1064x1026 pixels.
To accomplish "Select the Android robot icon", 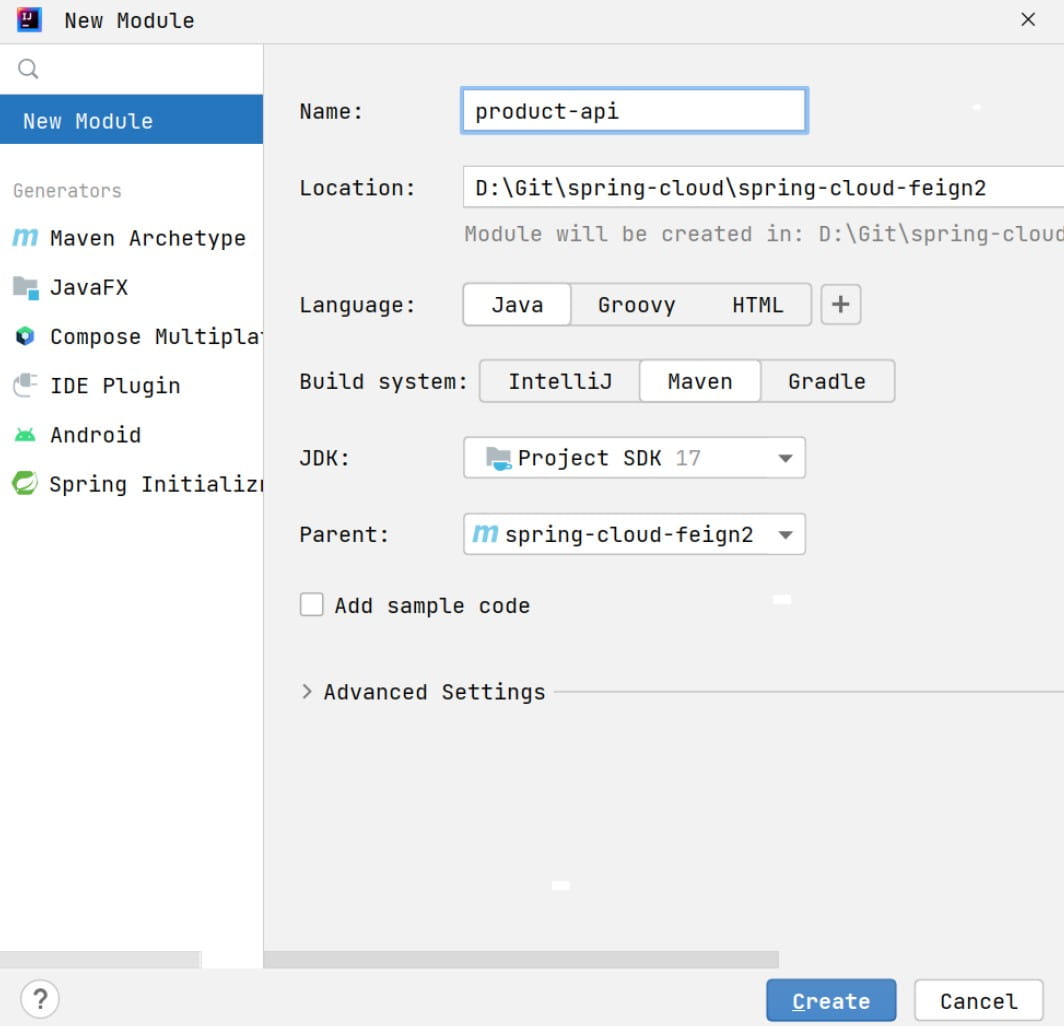I will coord(25,435).
